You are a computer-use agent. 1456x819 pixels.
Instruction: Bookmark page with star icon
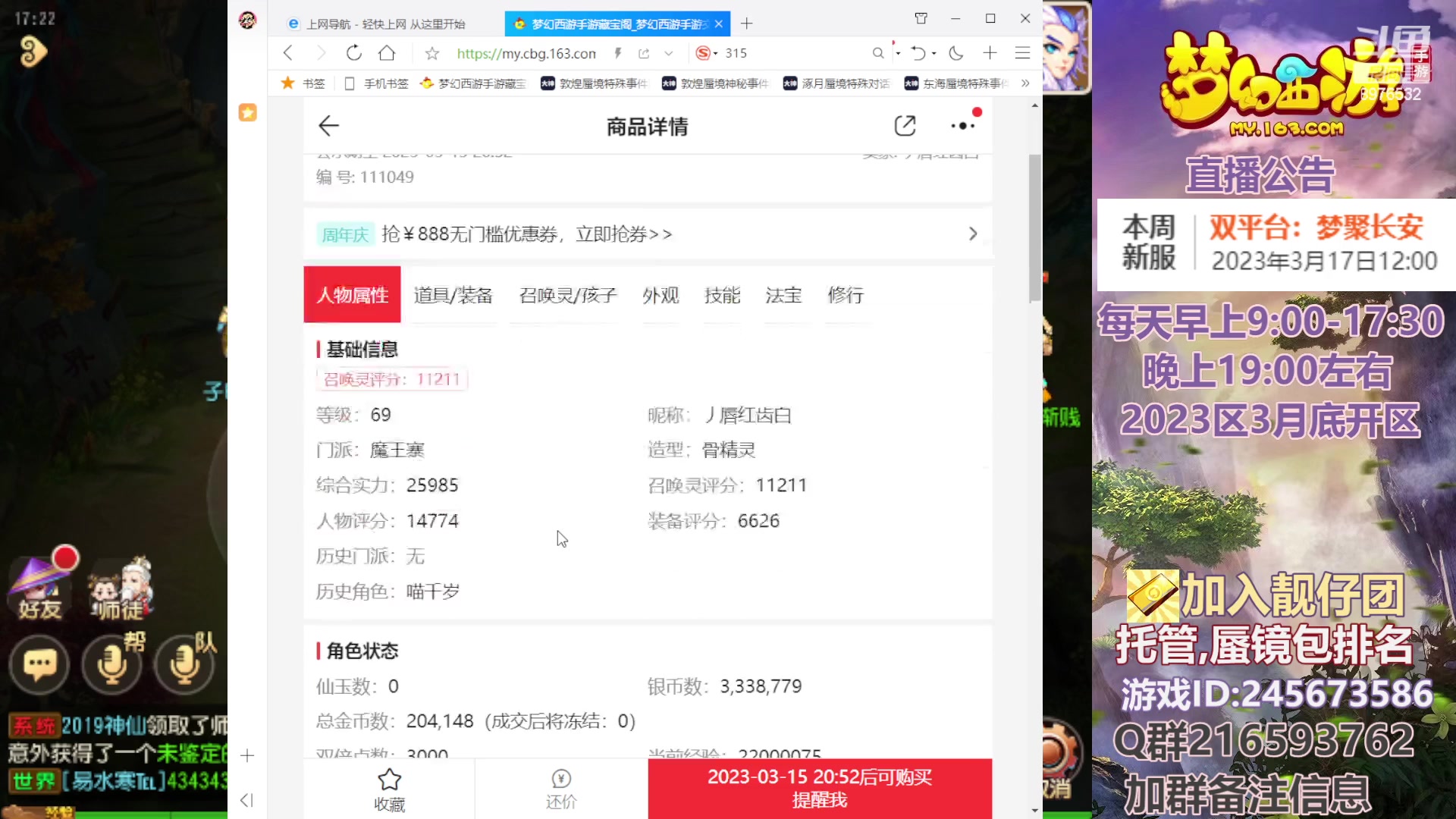pos(432,53)
